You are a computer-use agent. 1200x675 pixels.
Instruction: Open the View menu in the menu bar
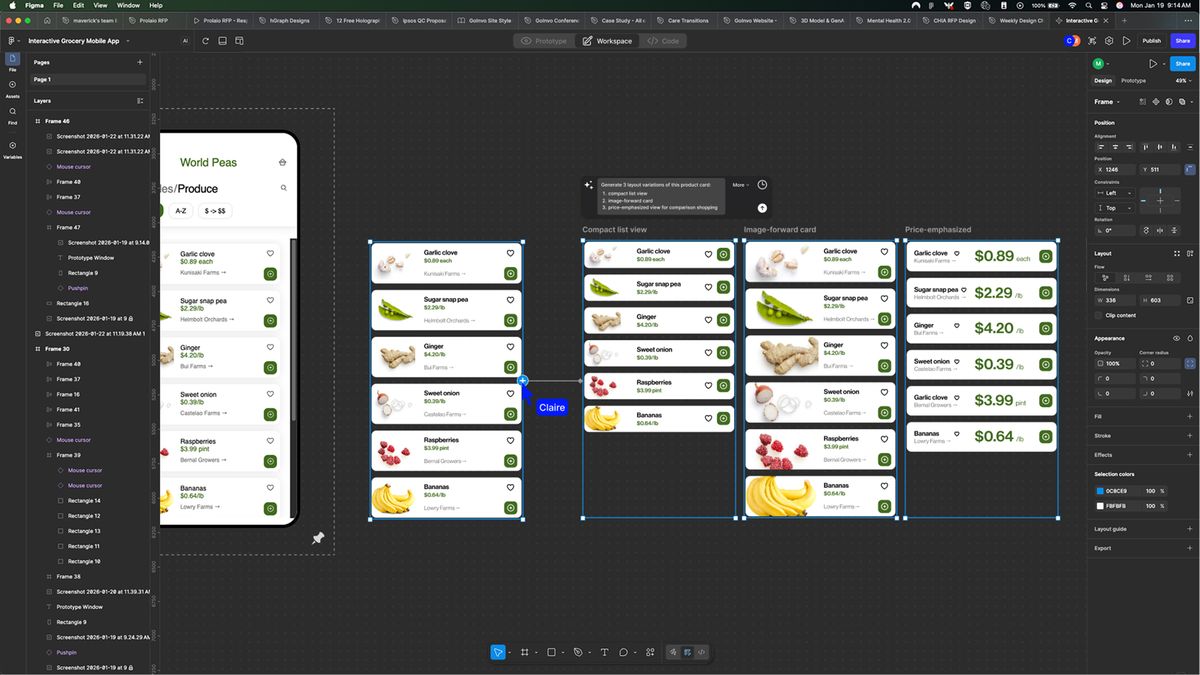(99, 4)
